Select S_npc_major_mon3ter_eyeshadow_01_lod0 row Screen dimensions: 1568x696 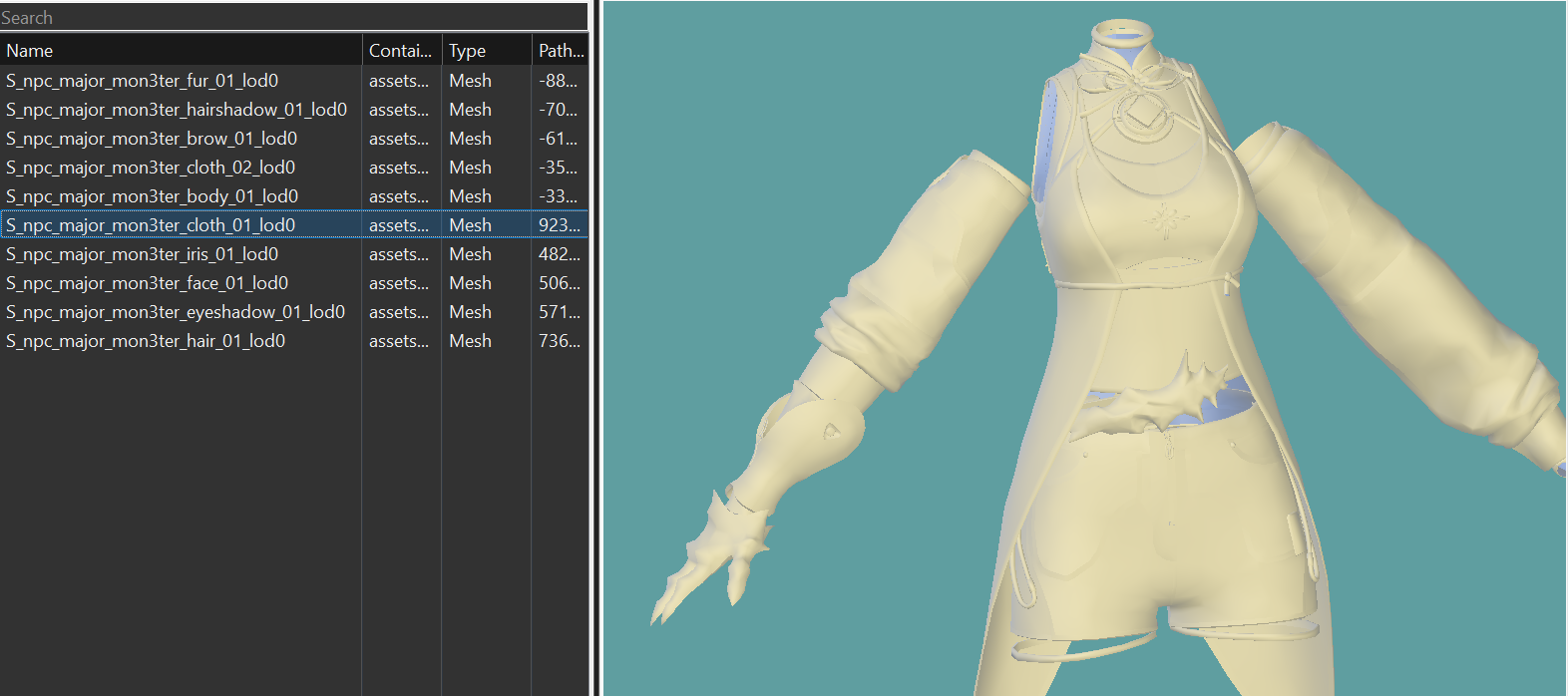[x=294, y=312]
